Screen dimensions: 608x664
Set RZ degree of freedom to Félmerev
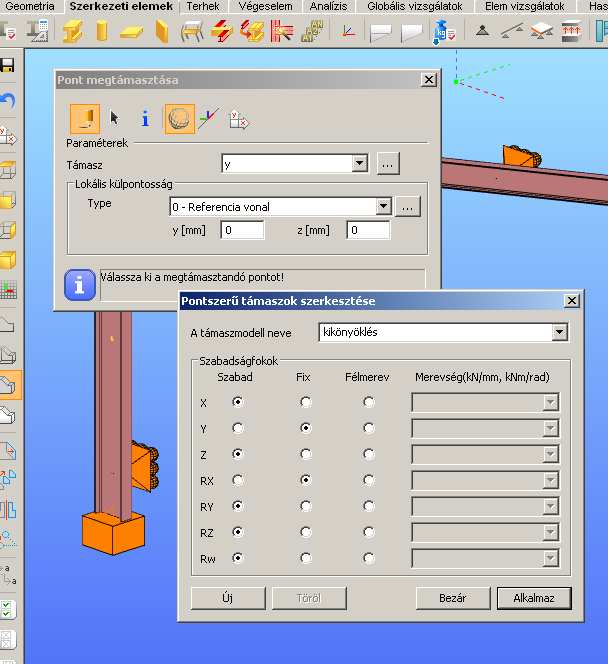tap(369, 532)
